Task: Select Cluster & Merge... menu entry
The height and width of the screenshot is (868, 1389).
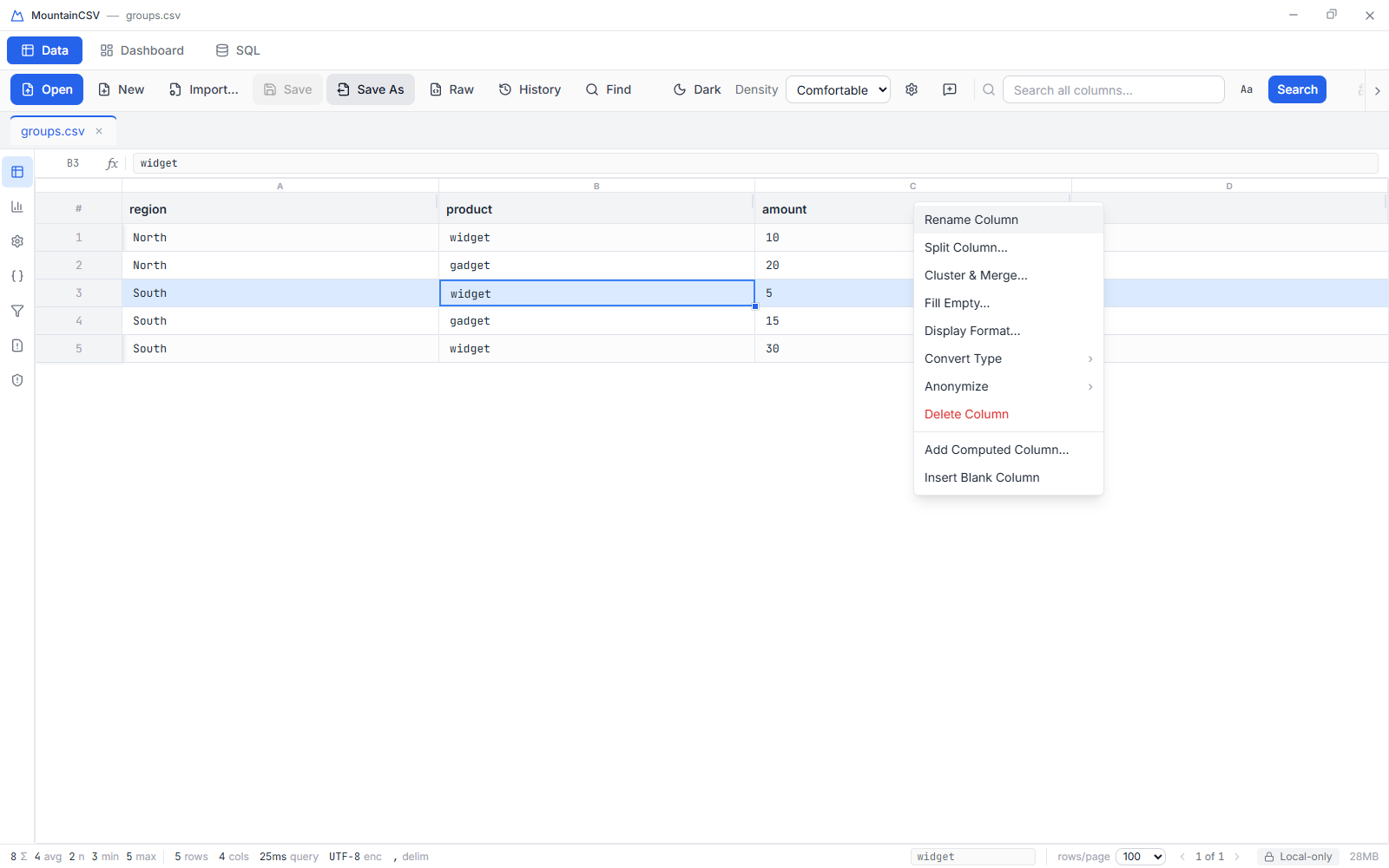Action: (1008, 275)
